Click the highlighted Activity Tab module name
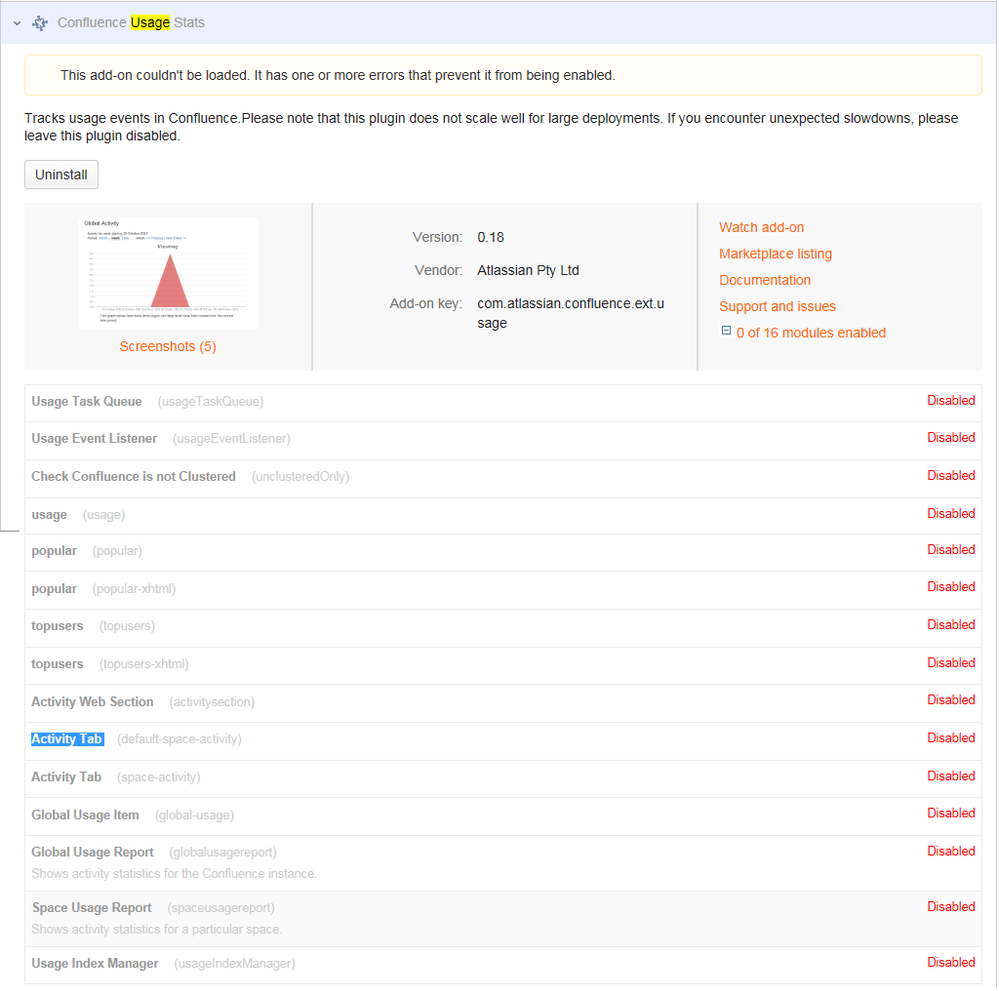The width and height of the screenshot is (999, 991). tap(67, 739)
